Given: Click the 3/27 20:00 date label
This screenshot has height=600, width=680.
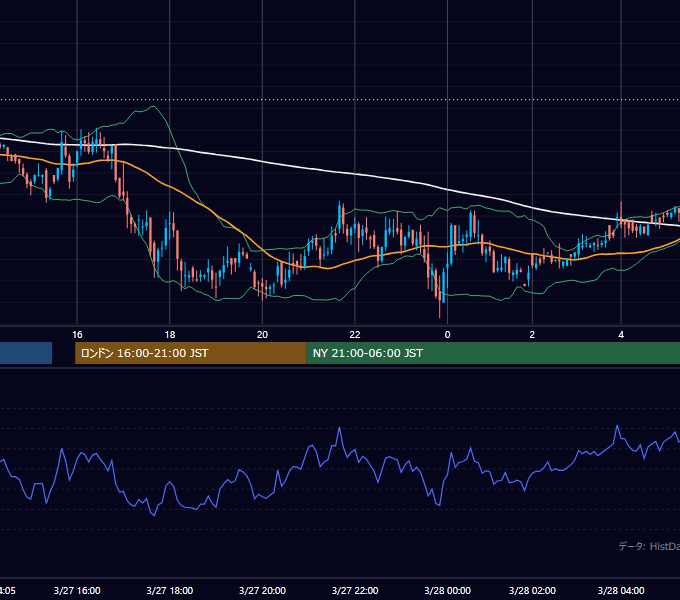Looking at the screenshot, I should pos(262,590).
